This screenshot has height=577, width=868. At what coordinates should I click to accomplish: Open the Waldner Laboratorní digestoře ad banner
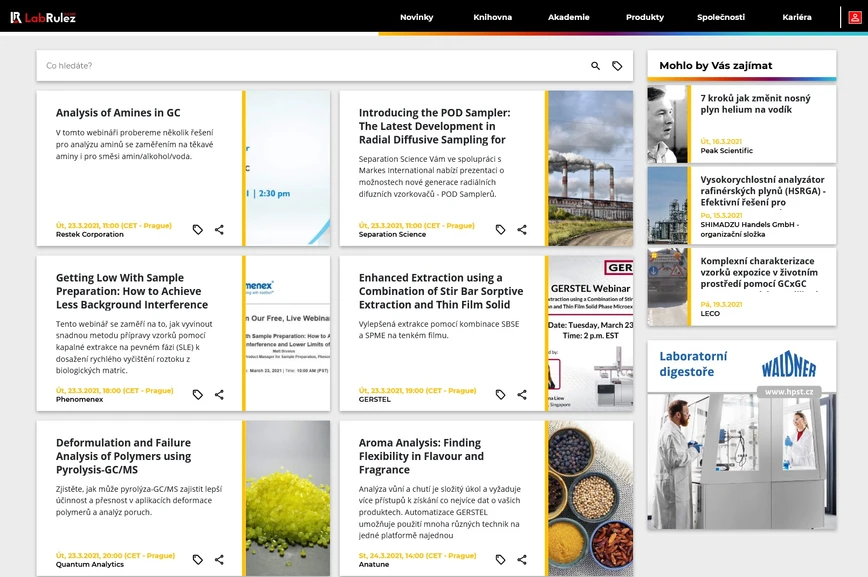point(741,435)
